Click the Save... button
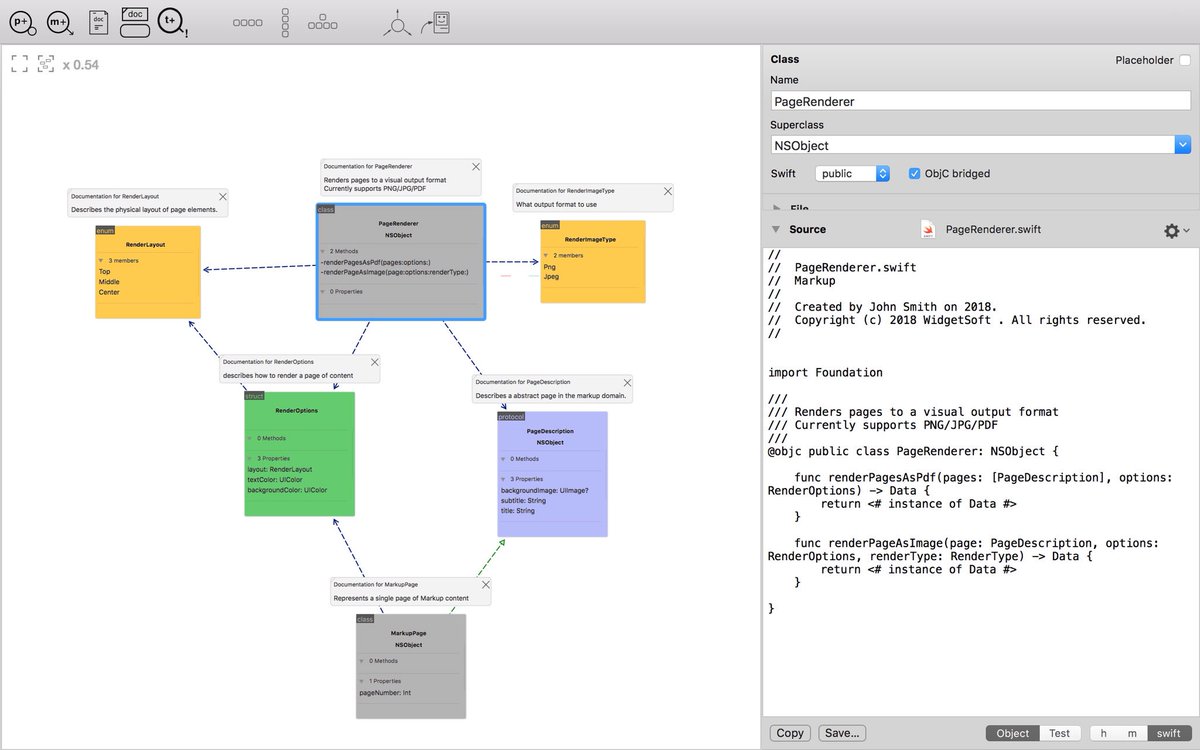 pyautogui.click(x=841, y=732)
